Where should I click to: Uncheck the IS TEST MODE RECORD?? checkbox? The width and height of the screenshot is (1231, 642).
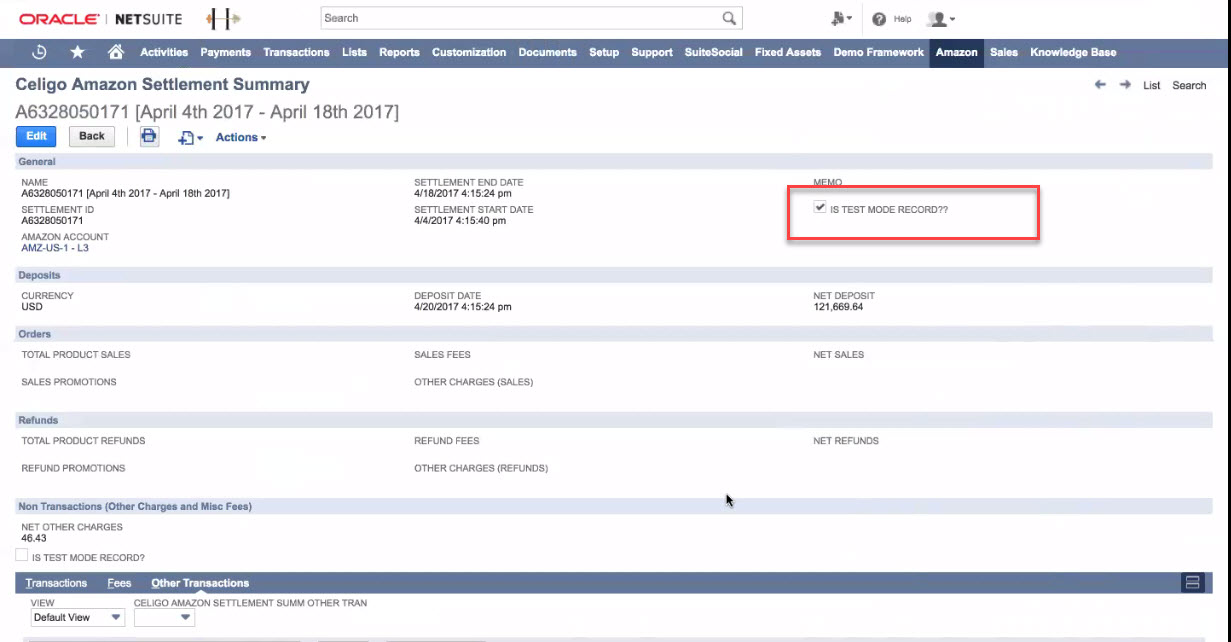tap(820, 207)
